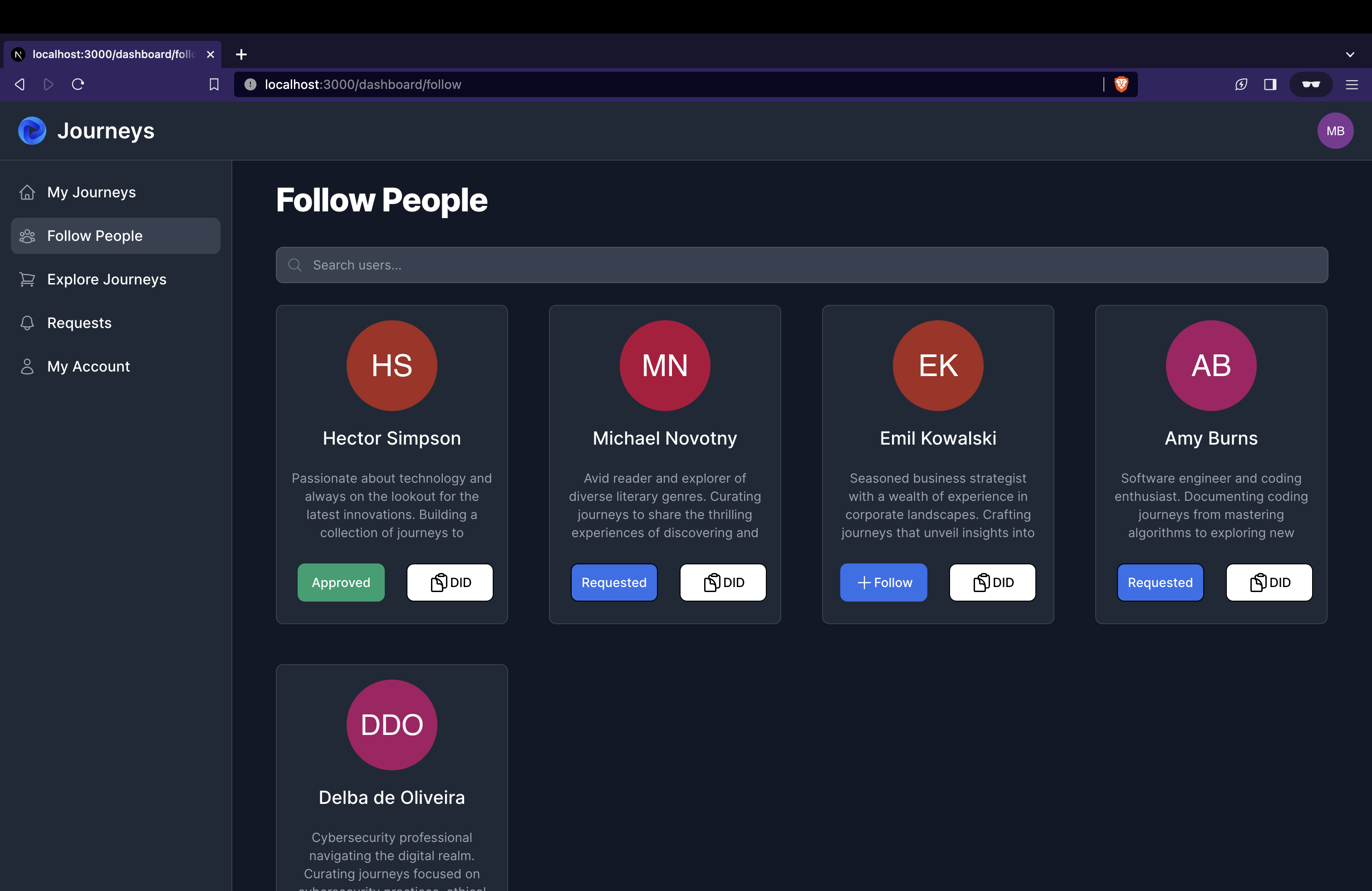The height and width of the screenshot is (891, 1372).
Task: Navigate to Explore Journeys
Action: [107, 279]
